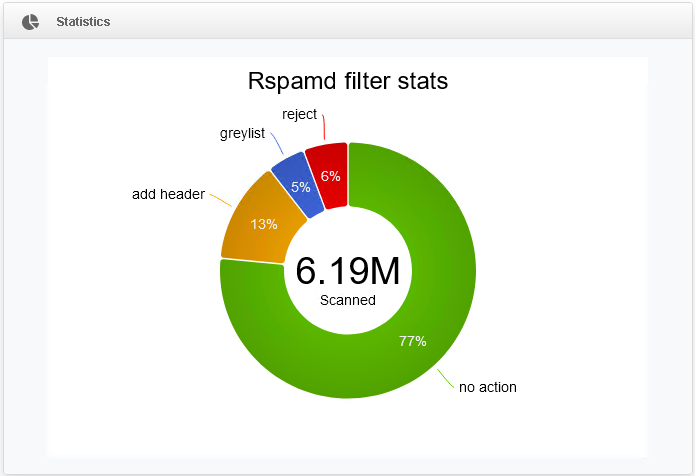Viewport: 695px width, 476px height.
Task: Click the 77% value on the chart
Action: [x=412, y=341]
